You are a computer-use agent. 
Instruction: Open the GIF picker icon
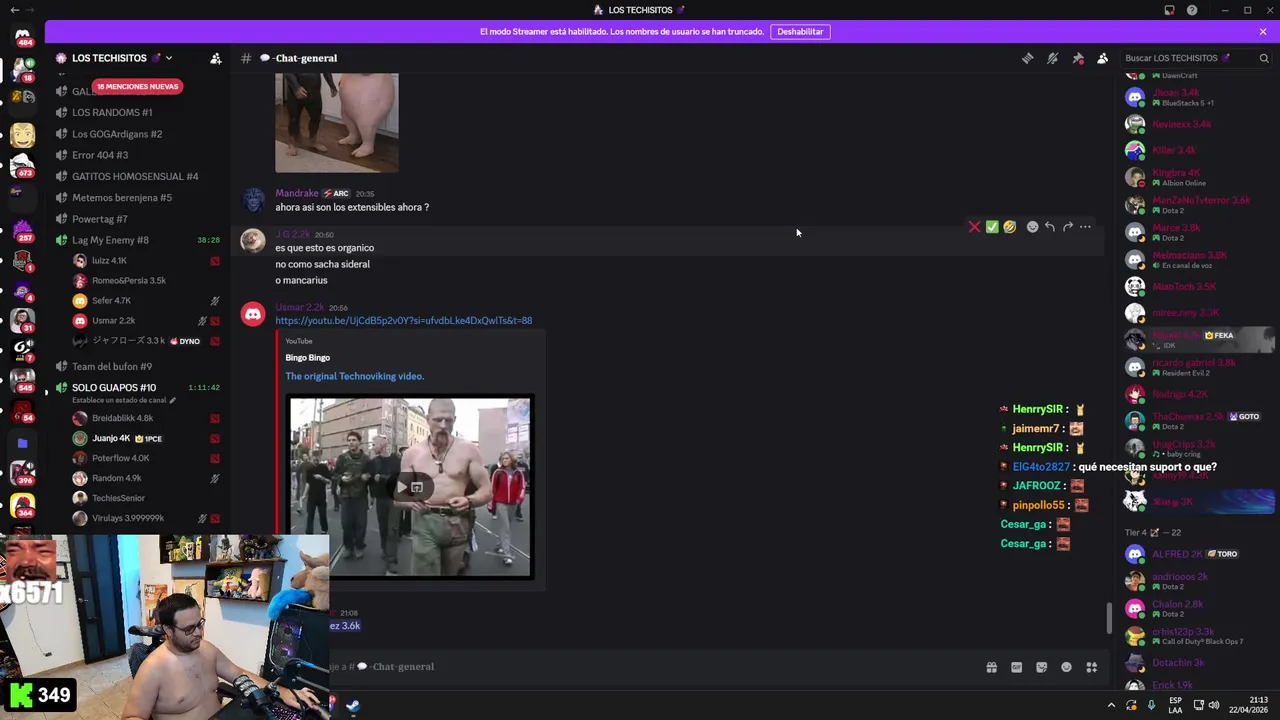click(1016, 667)
